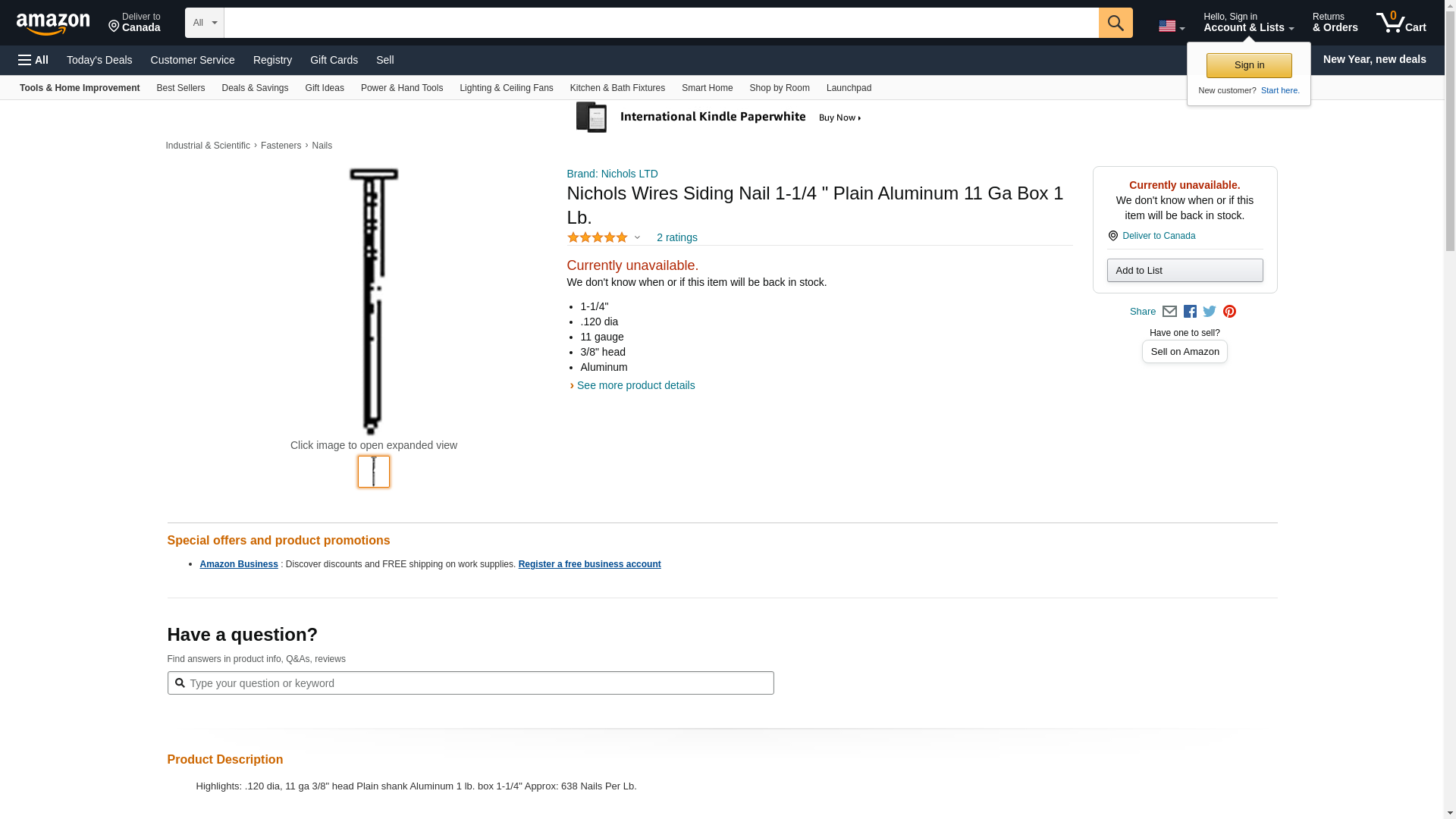Expand the star ratings breakdown popover
This screenshot has width=1456, height=819.
(637, 238)
